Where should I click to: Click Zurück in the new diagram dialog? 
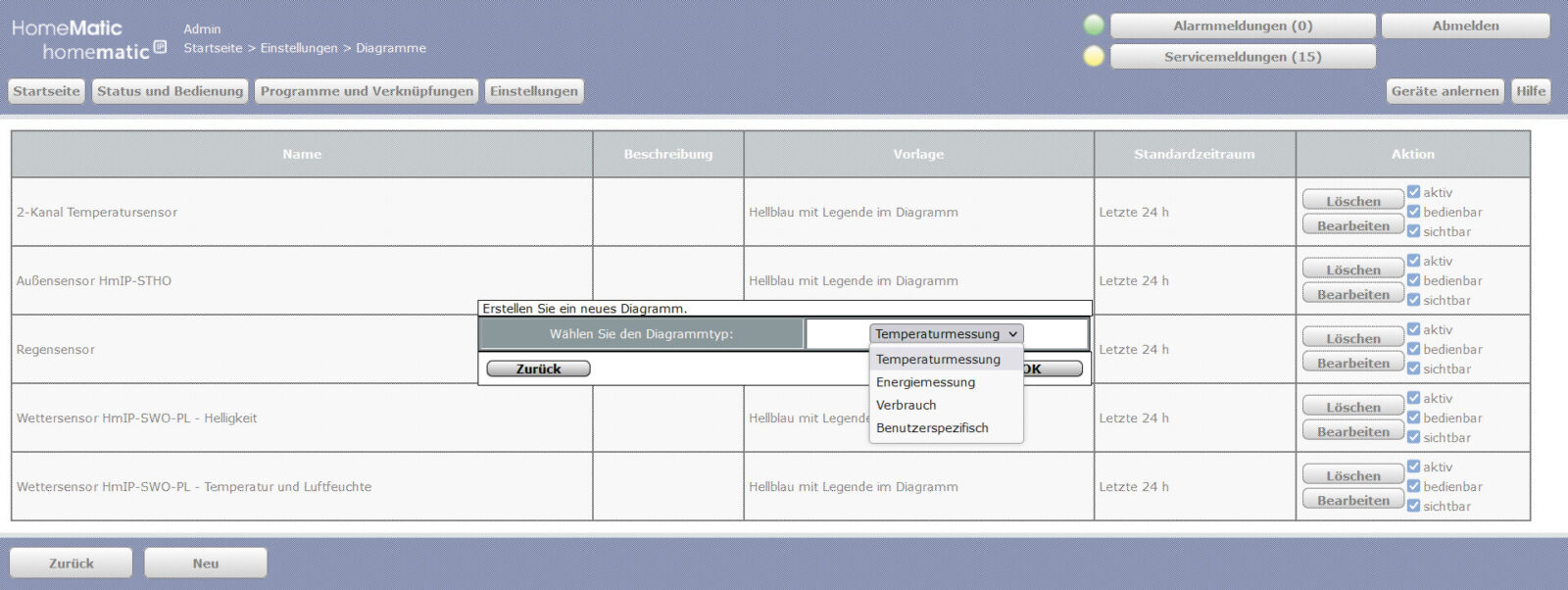coord(538,369)
